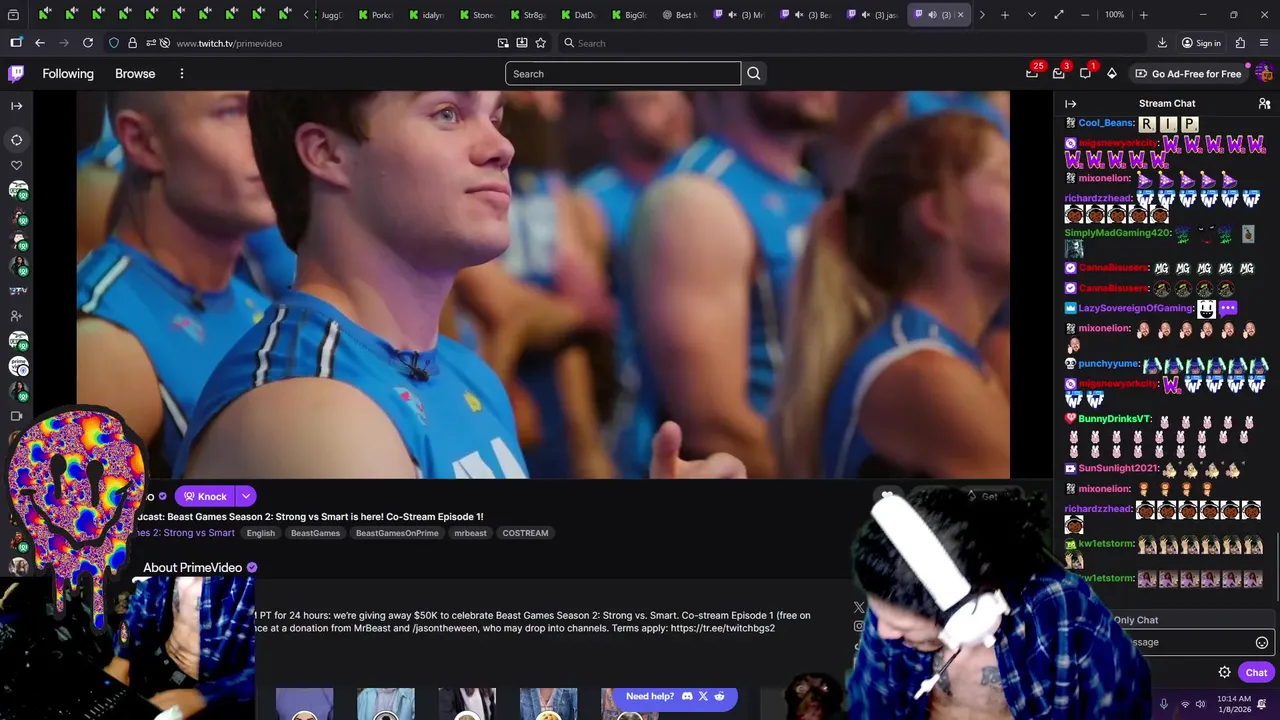Viewport: 1280px width, 720px height.
Task: Click the English tag
Action: pos(261,533)
